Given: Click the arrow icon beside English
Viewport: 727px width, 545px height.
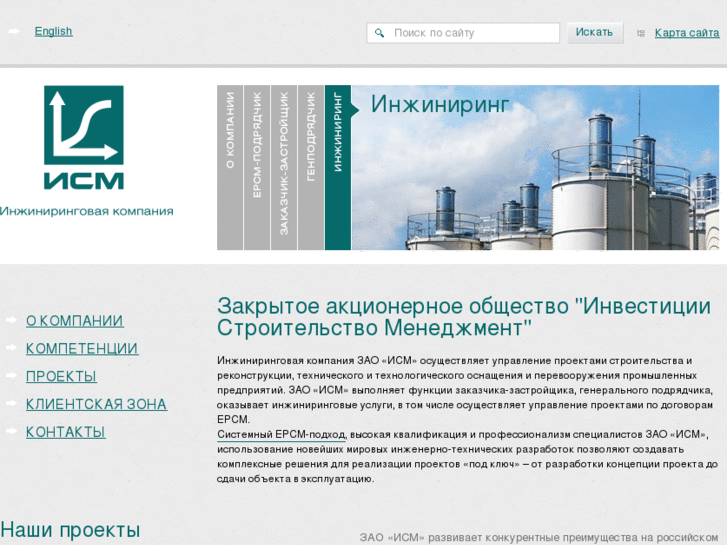Looking at the screenshot, I should pyautogui.click(x=14, y=32).
